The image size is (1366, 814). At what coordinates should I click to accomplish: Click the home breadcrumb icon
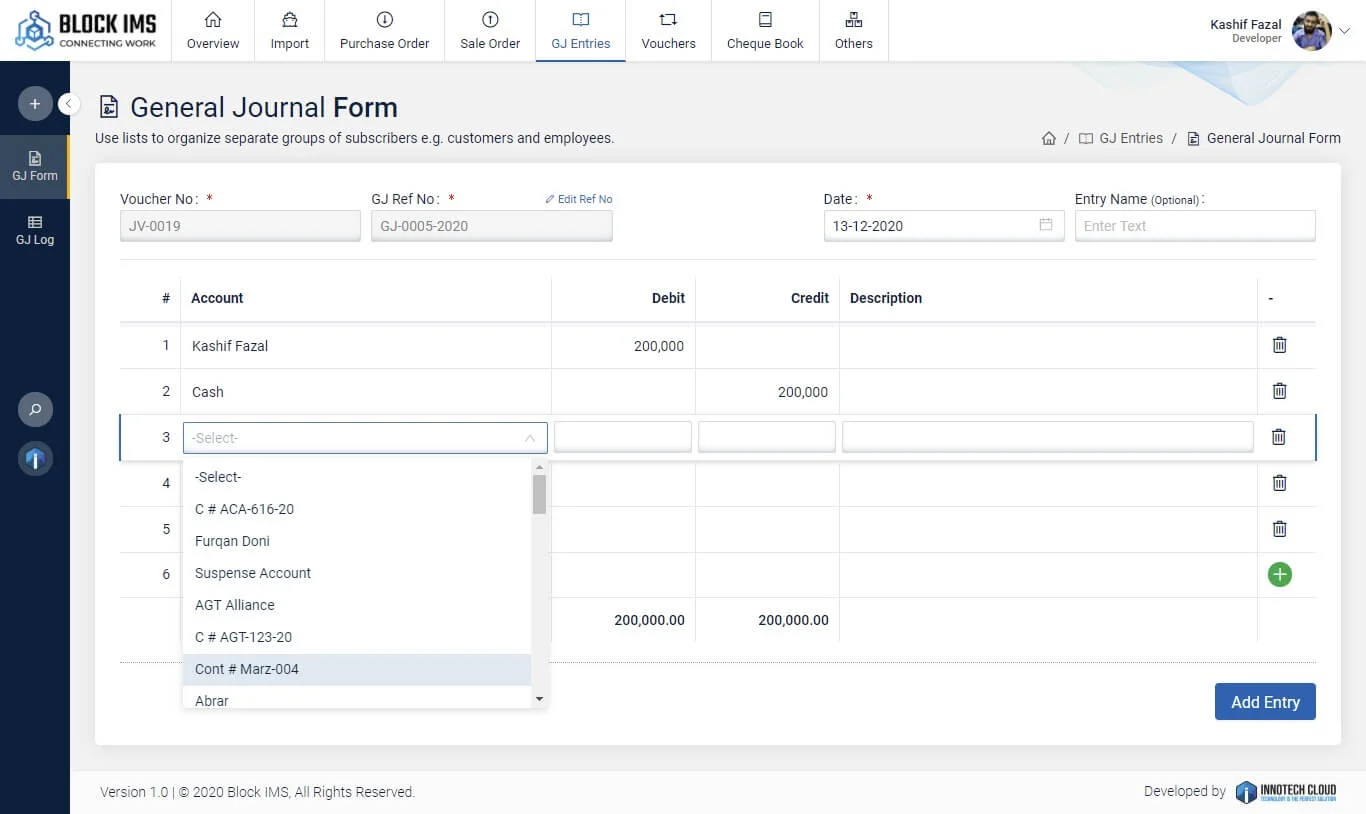point(1048,139)
